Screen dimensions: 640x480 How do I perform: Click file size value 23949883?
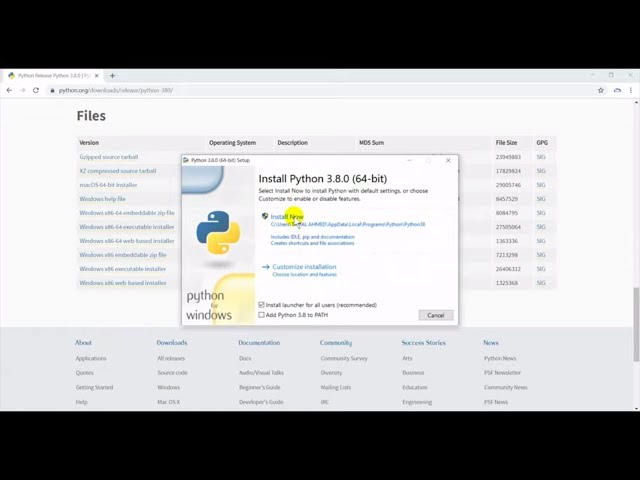tap(508, 157)
